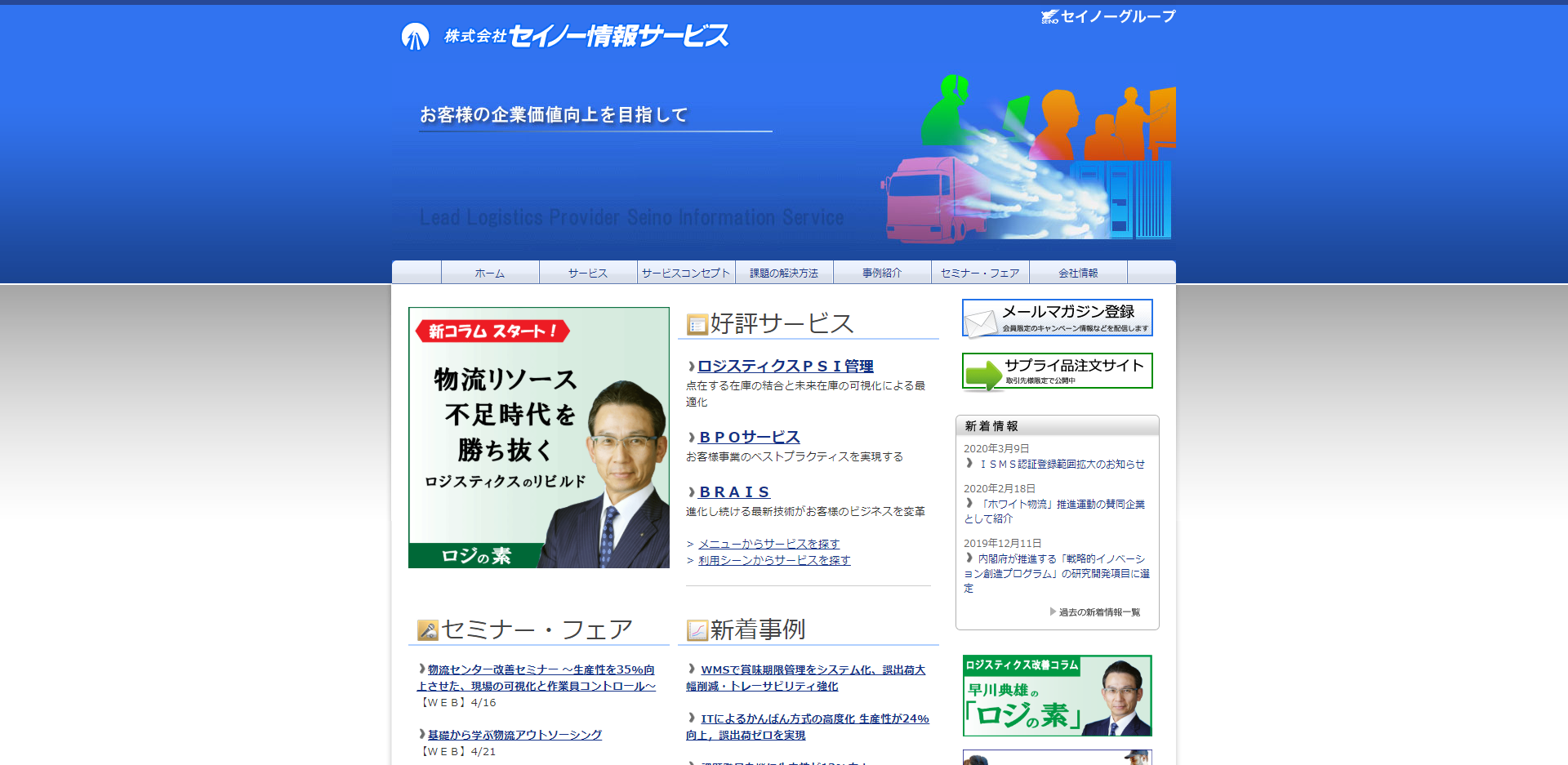Click the triangle icon beside 過去の新着情報一覧
Image resolution: width=1568 pixels, height=765 pixels.
point(1053,612)
